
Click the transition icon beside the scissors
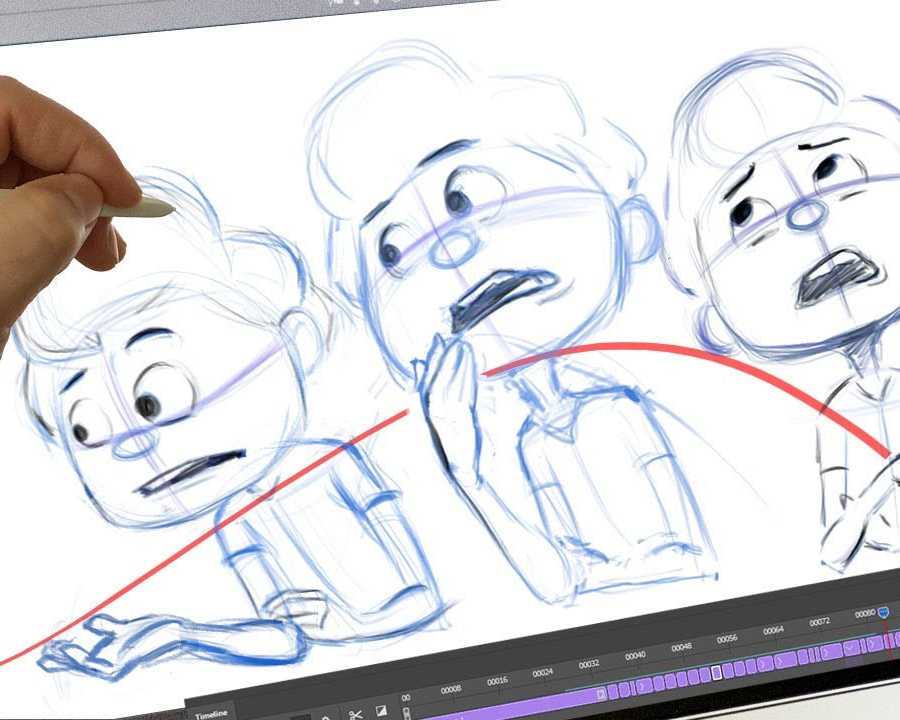click(381, 711)
